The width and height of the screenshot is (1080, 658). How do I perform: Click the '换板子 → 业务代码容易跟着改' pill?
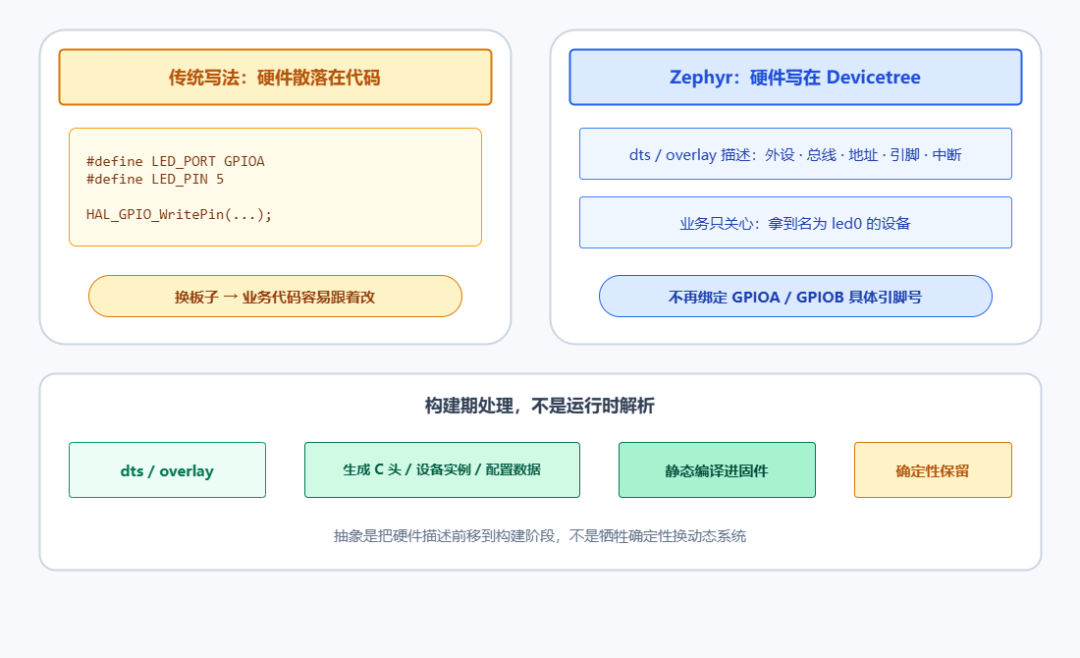276,296
